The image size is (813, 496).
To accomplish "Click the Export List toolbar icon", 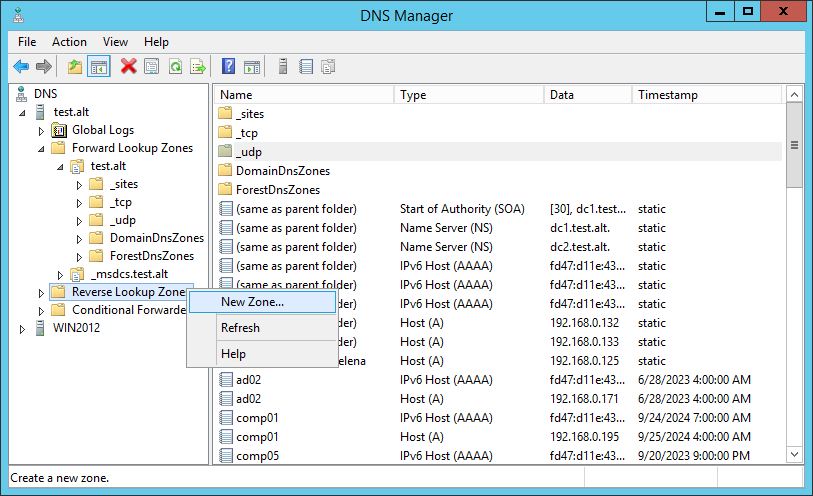I will 198,67.
